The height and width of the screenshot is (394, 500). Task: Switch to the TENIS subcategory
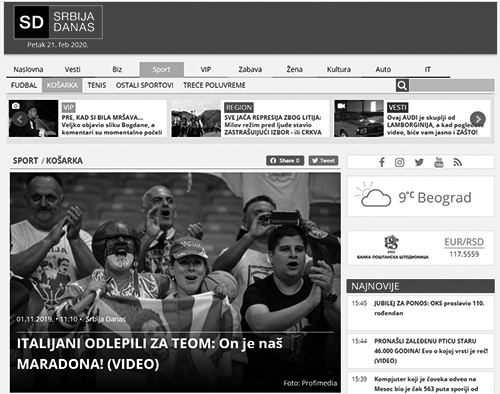97,85
